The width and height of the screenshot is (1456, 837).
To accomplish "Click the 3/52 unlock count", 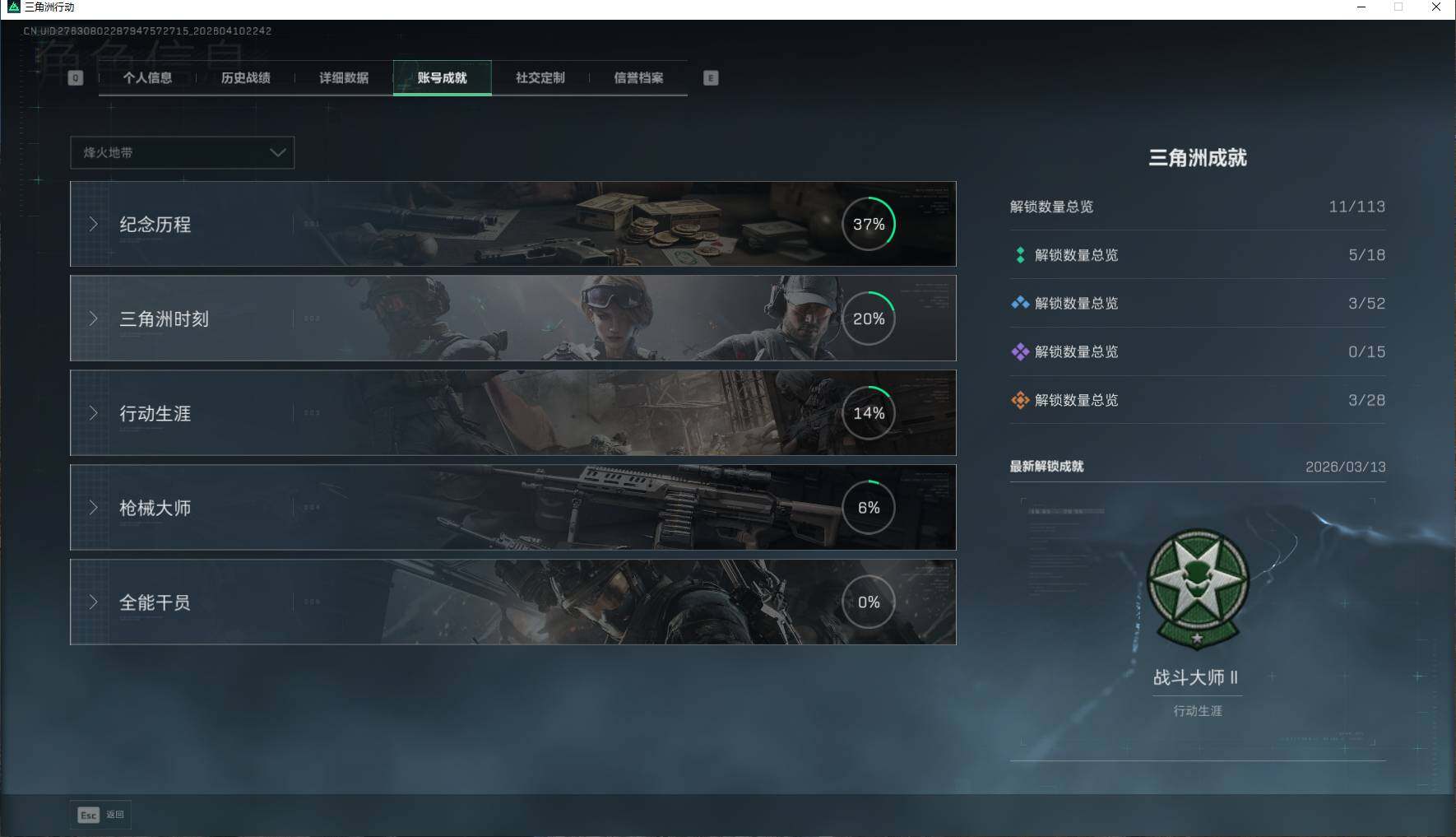I will point(1367,304).
